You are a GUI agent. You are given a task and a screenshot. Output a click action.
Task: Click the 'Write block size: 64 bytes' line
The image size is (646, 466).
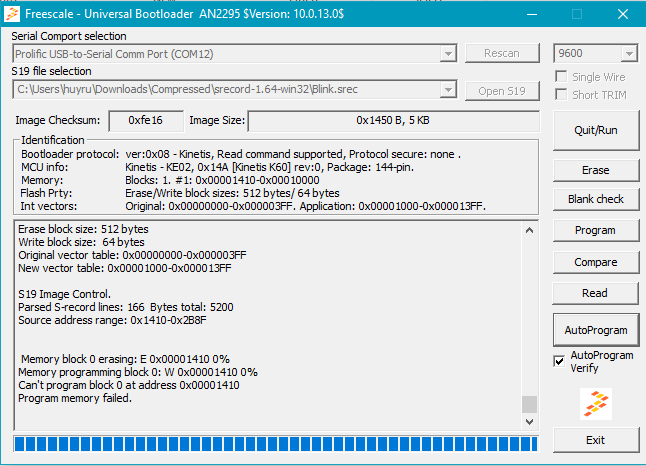[x=81, y=242]
